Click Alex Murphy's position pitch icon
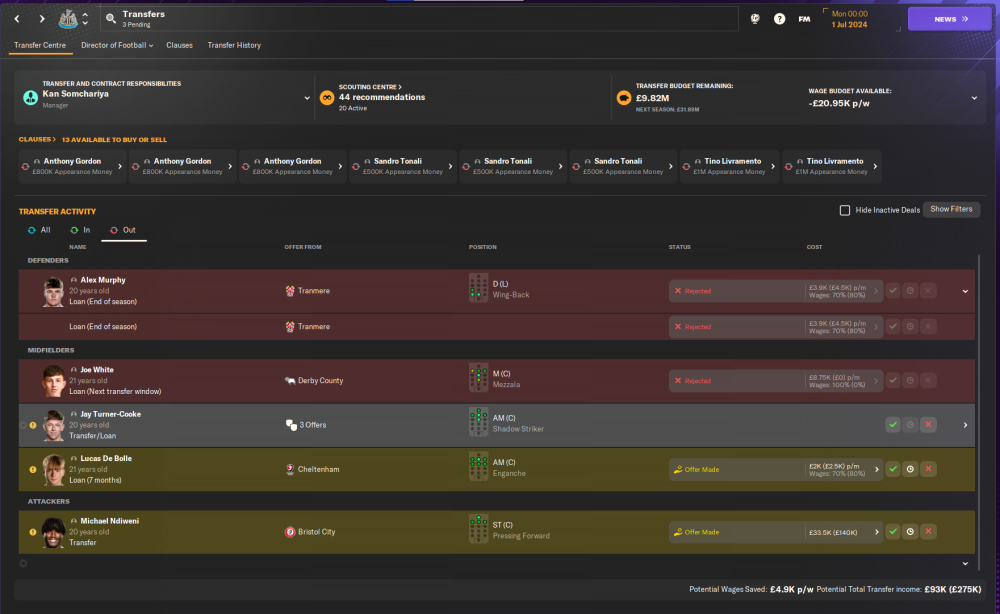This screenshot has height=614, width=1000. tap(478, 288)
